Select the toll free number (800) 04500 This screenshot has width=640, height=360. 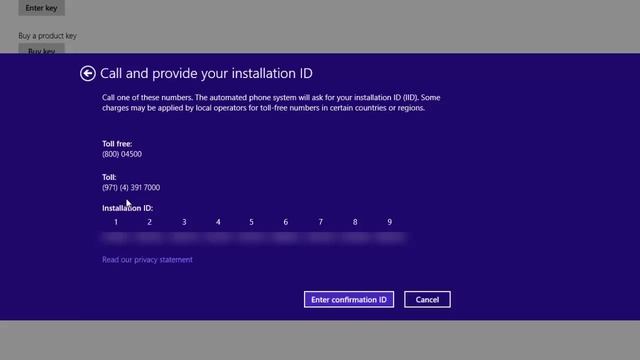tap(122, 154)
